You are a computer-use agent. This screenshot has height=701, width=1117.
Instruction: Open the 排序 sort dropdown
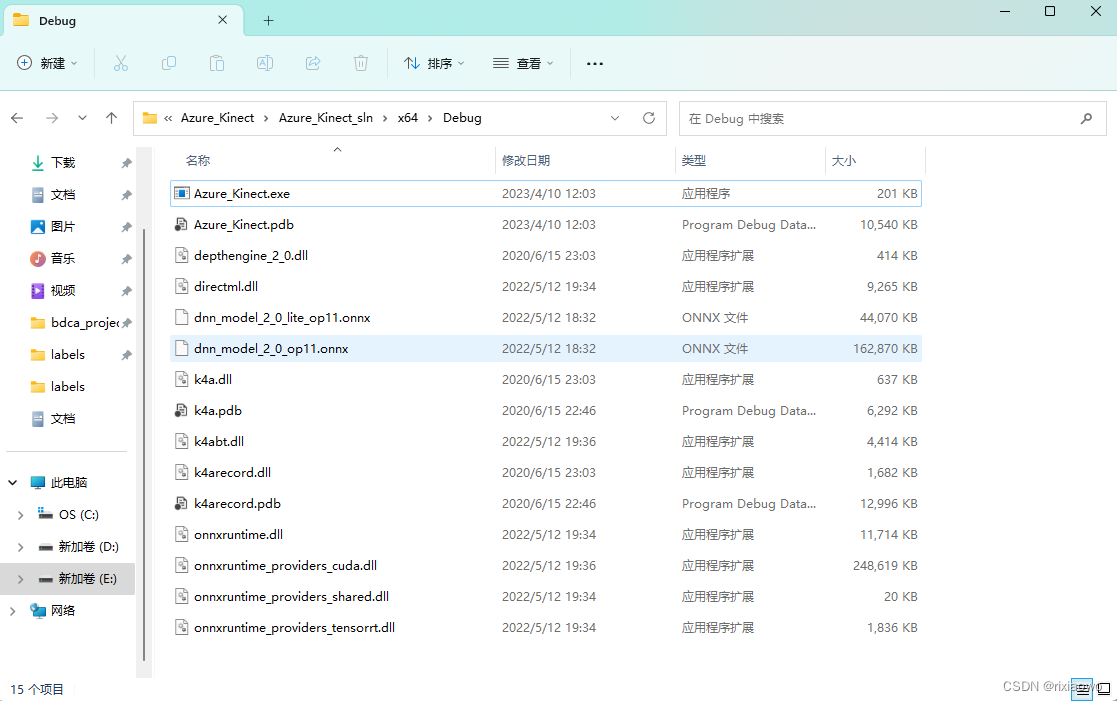tap(434, 63)
